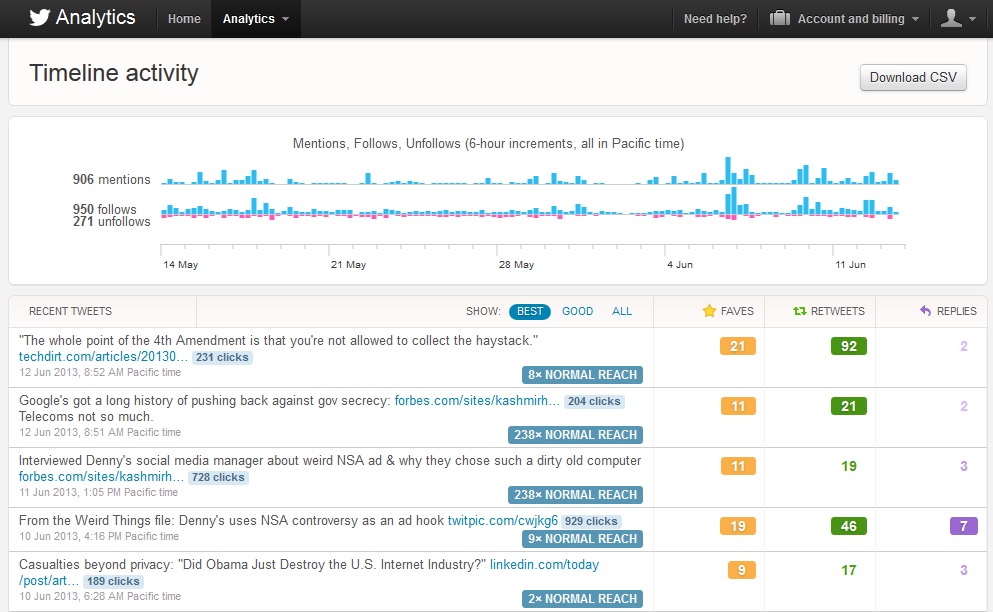Download the CSV file
Viewport: 993px width, 612px height.
pyautogui.click(x=913, y=77)
